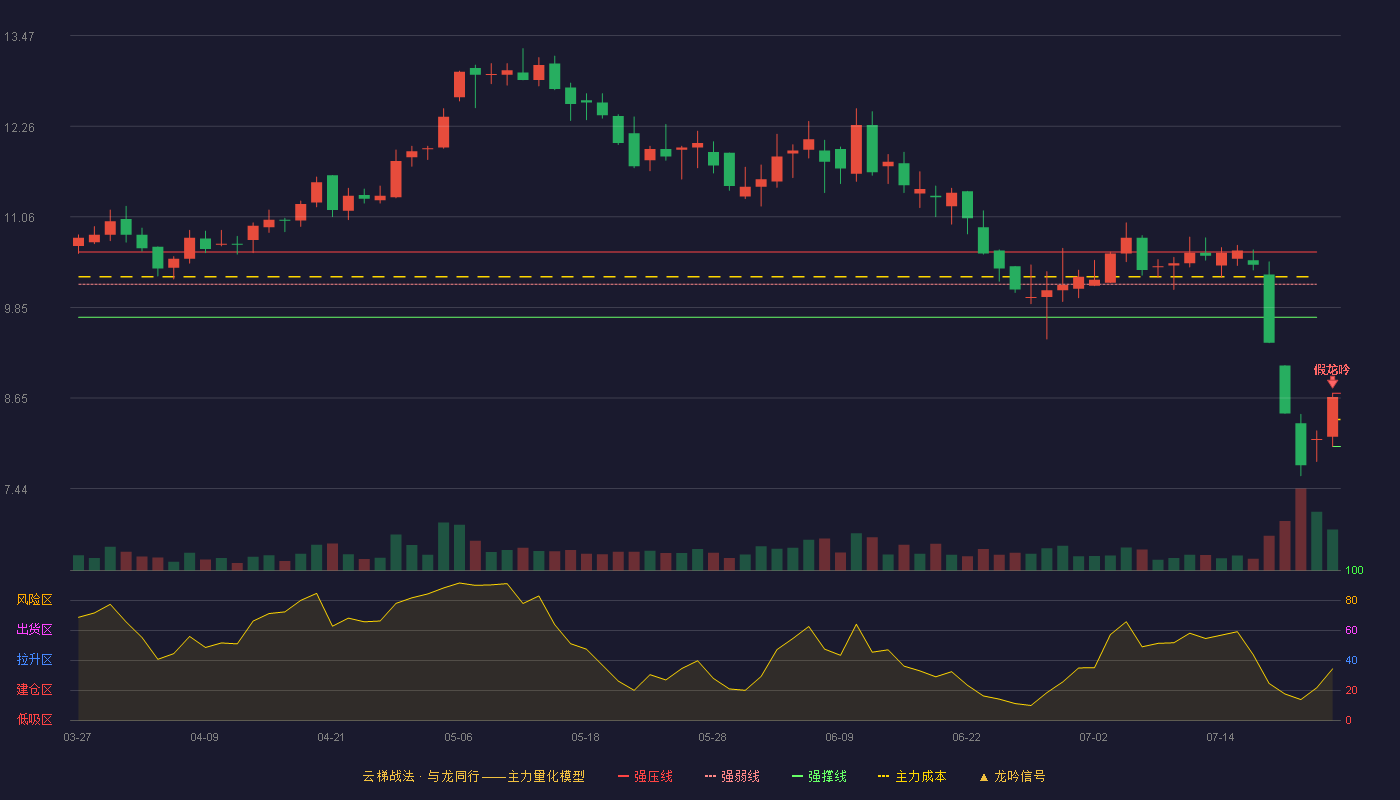Click the 06-09 date label
The width and height of the screenshot is (1400, 800).
click(x=839, y=737)
